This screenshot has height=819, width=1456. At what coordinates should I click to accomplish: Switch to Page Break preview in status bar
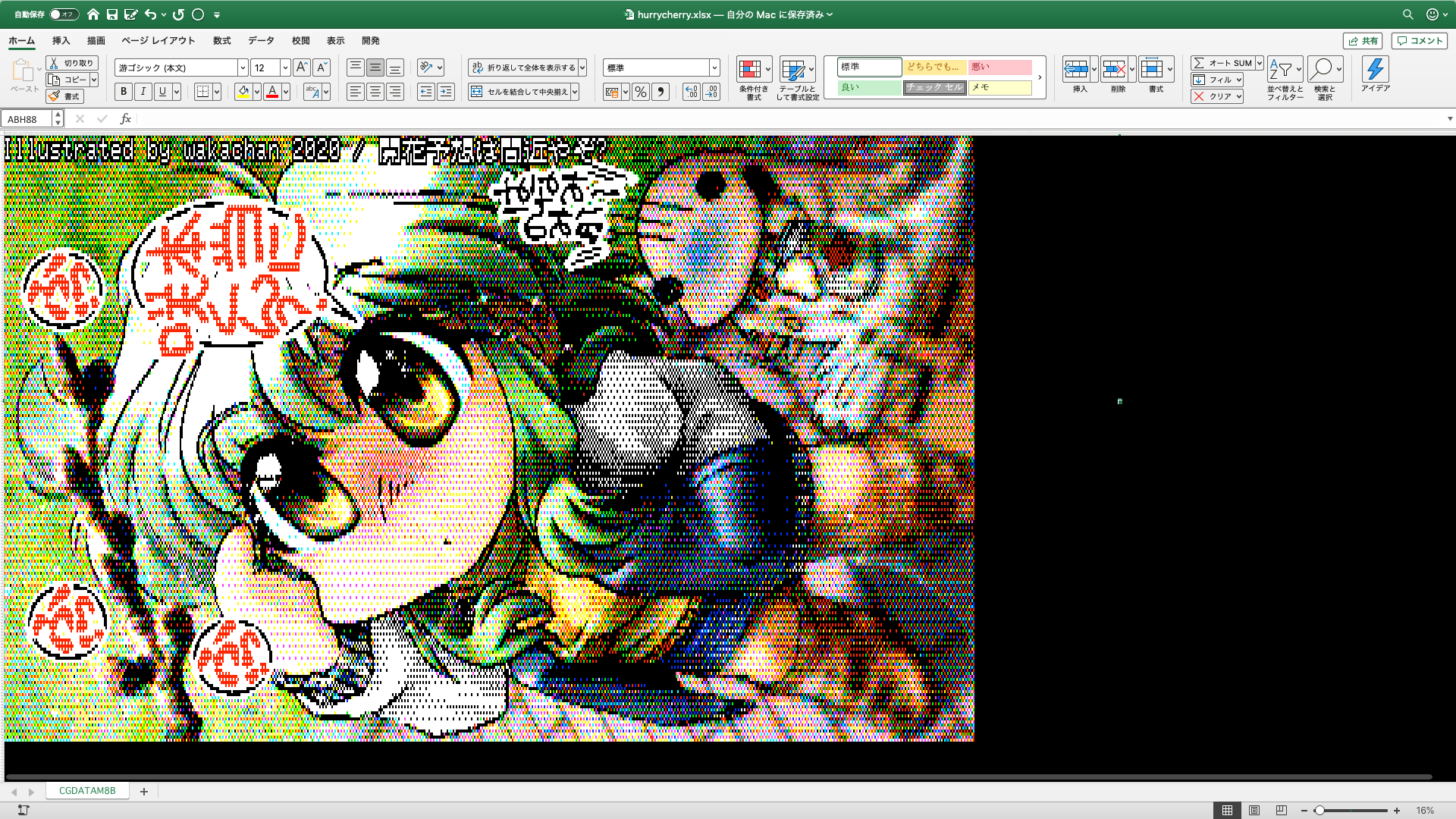click(1282, 811)
